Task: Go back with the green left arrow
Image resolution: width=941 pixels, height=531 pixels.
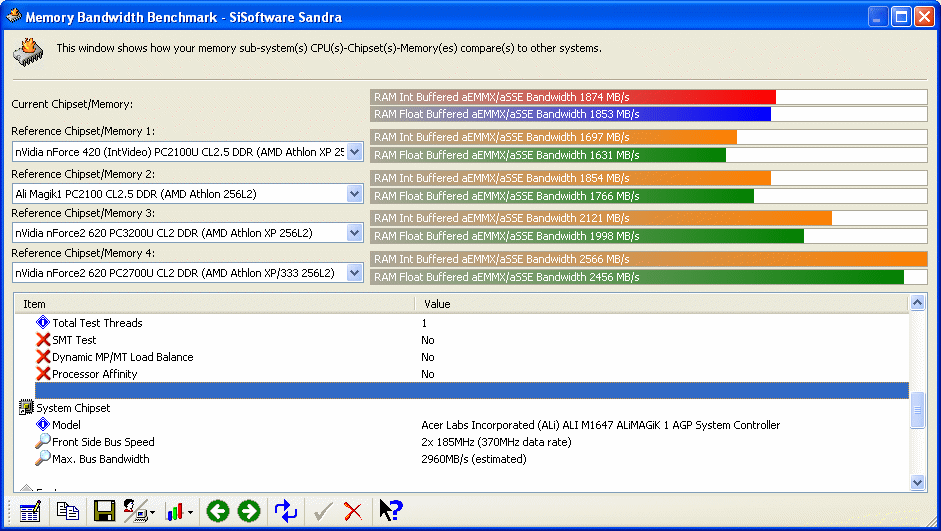Action: tap(217, 512)
